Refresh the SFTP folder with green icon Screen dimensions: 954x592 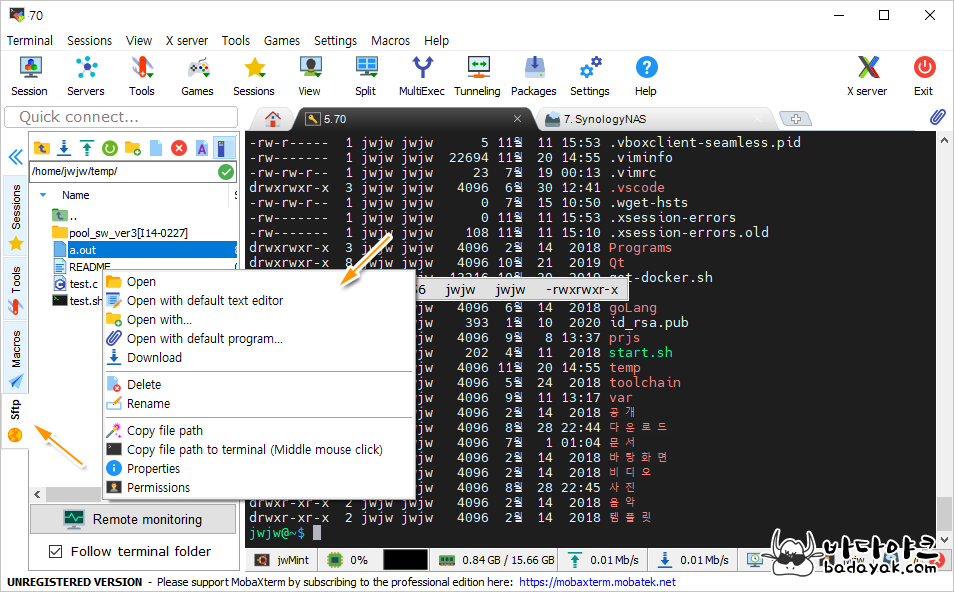pos(110,148)
